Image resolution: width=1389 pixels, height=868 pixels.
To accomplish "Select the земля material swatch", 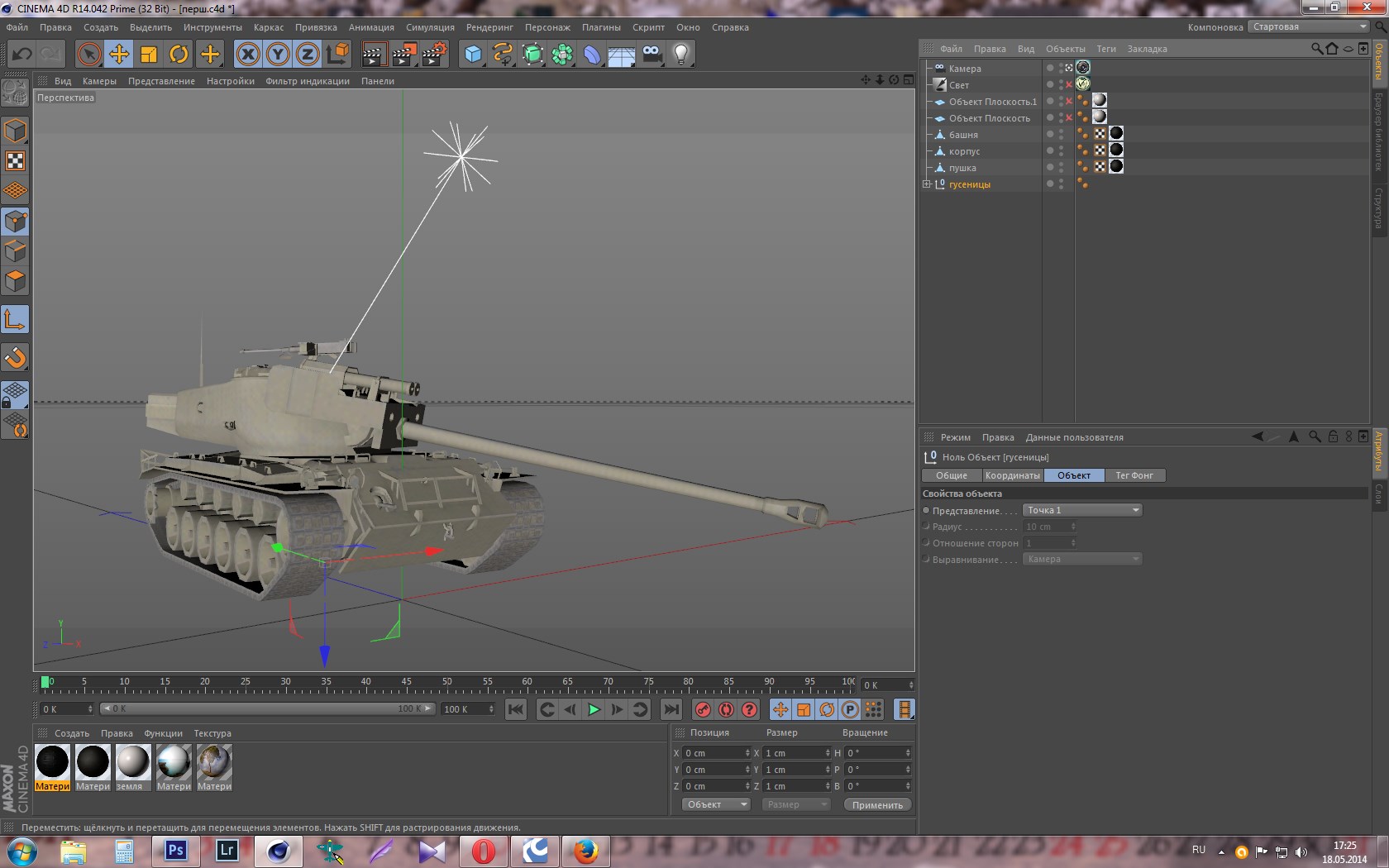I will pyautogui.click(x=132, y=762).
